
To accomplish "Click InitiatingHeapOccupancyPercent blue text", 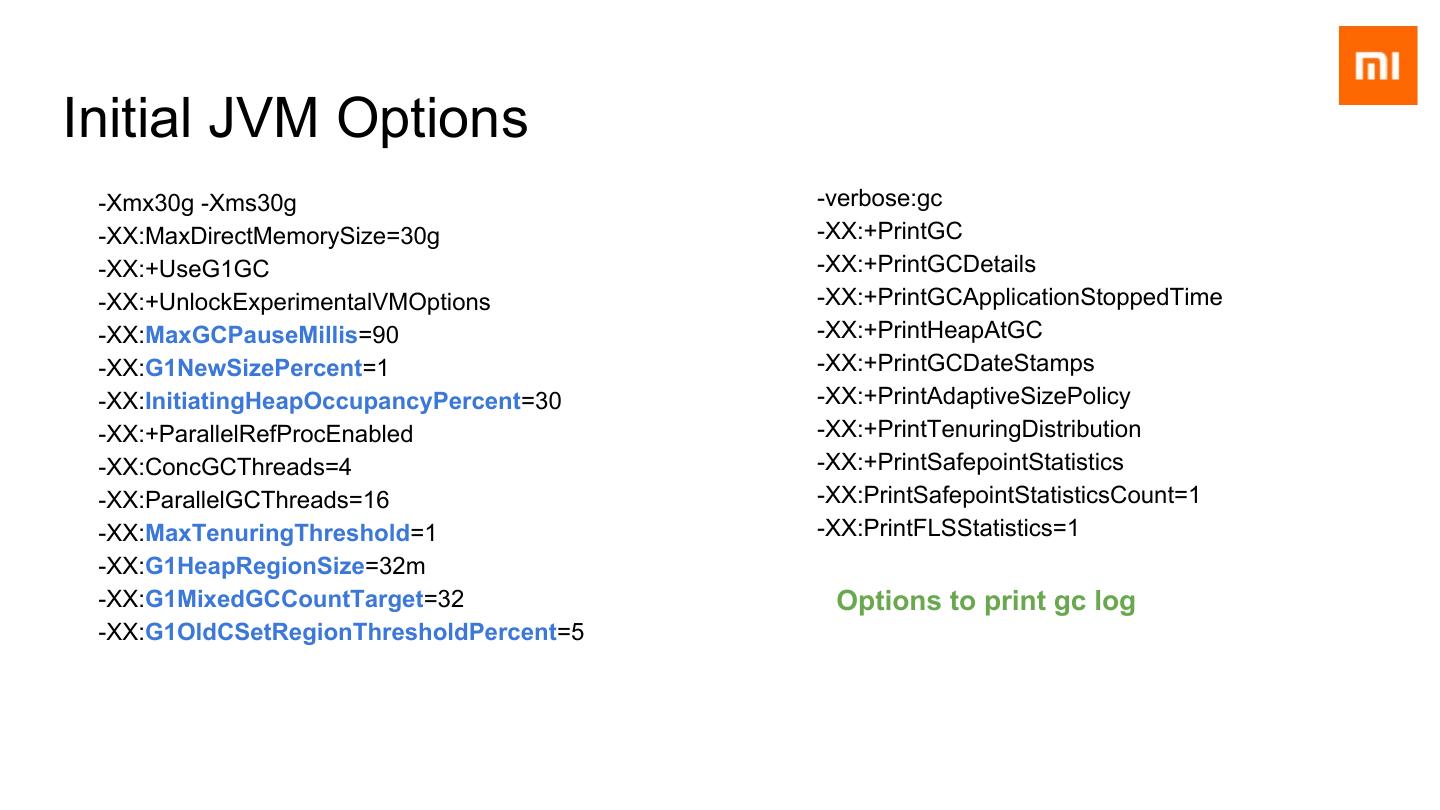I will pyautogui.click(x=332, y=401).
